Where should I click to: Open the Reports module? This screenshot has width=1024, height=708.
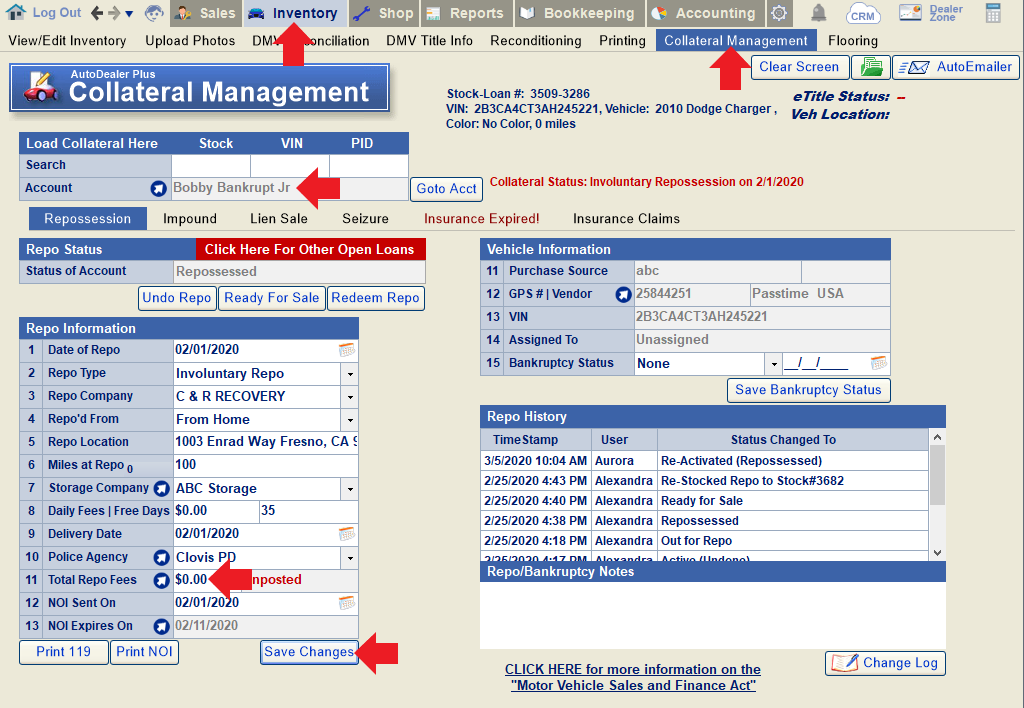[x=465, y=13]
